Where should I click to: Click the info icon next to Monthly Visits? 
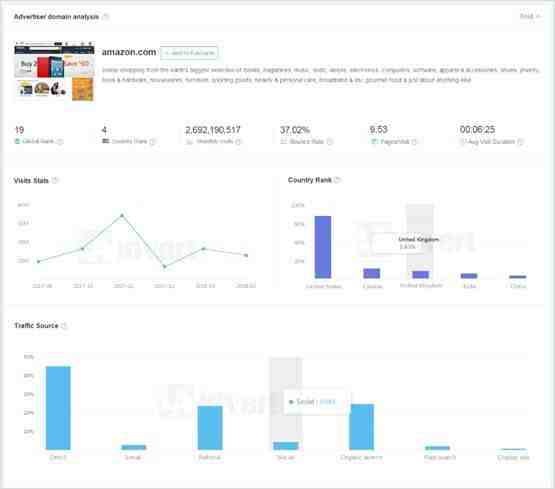[238, 142]
